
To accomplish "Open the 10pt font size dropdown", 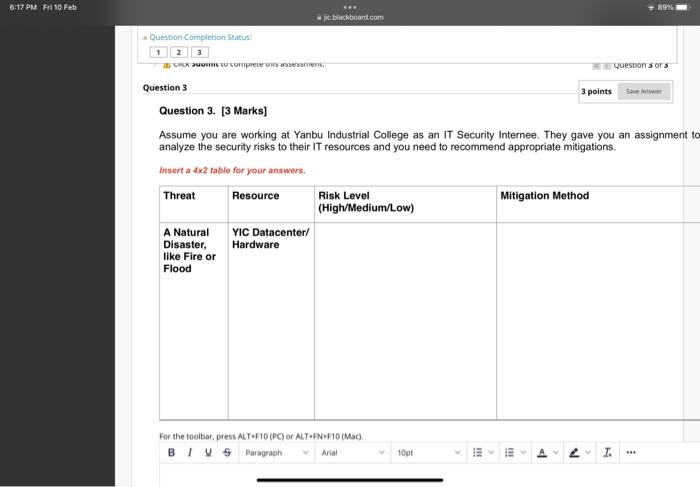I will point(429,452).
